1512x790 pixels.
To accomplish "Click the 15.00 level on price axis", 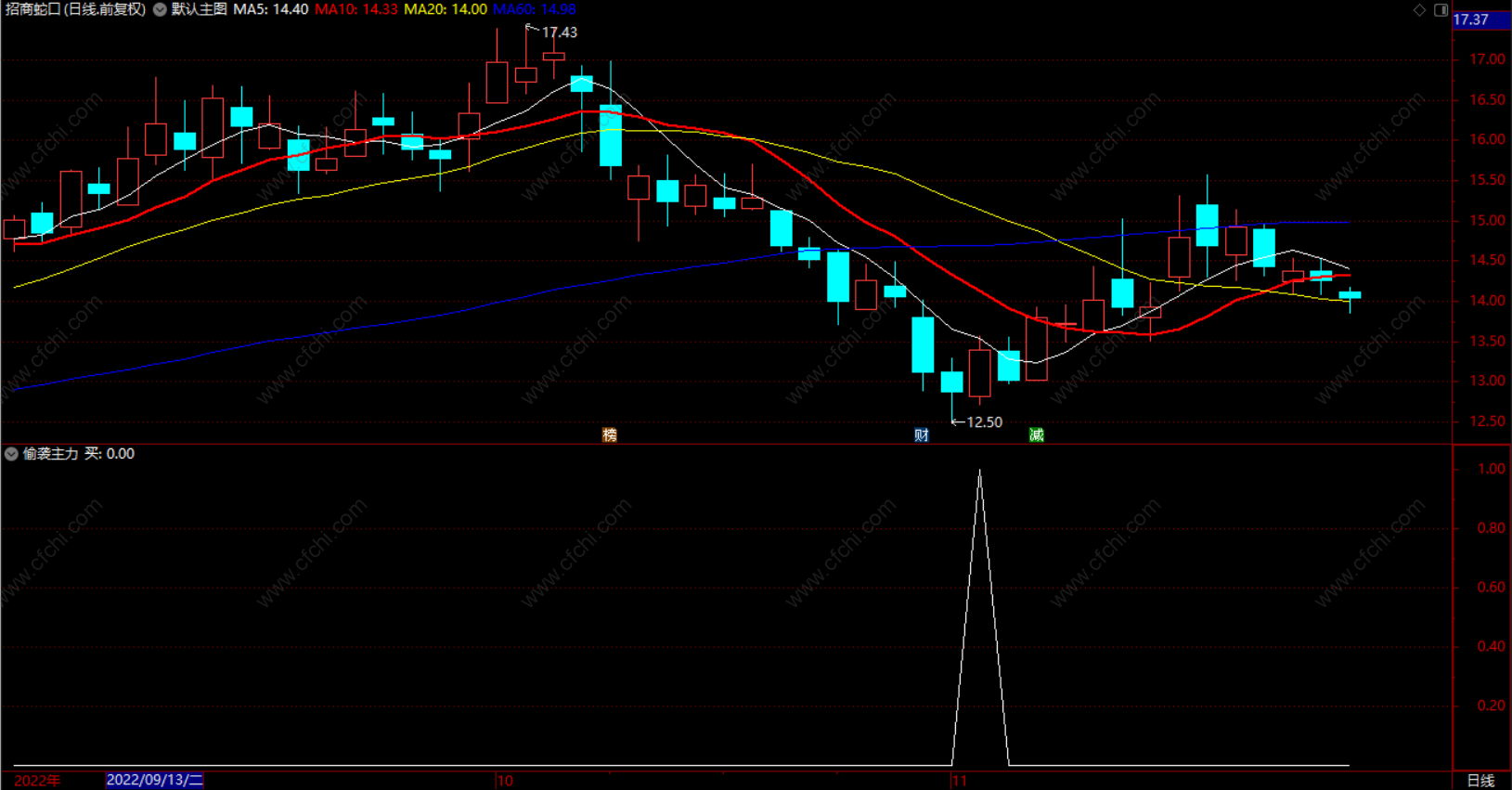I will (1487, 221).
